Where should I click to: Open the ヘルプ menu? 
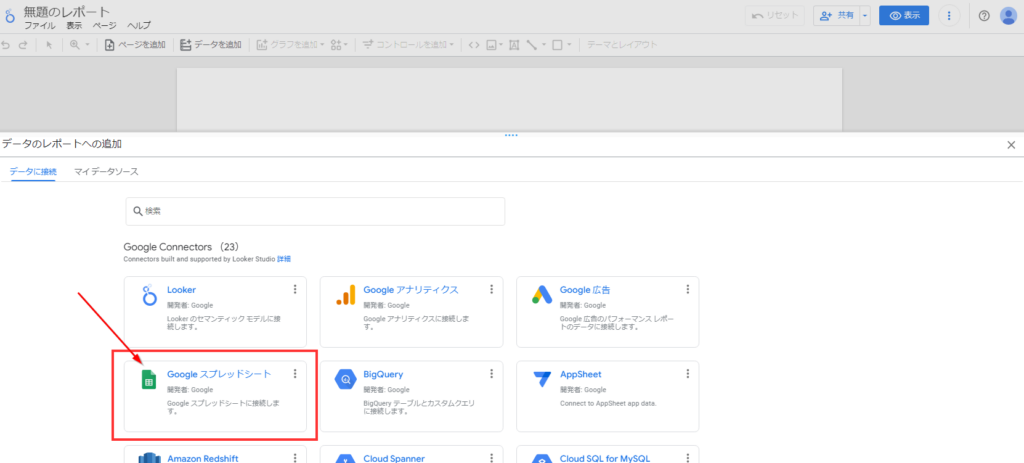click(x=138, y=25)
